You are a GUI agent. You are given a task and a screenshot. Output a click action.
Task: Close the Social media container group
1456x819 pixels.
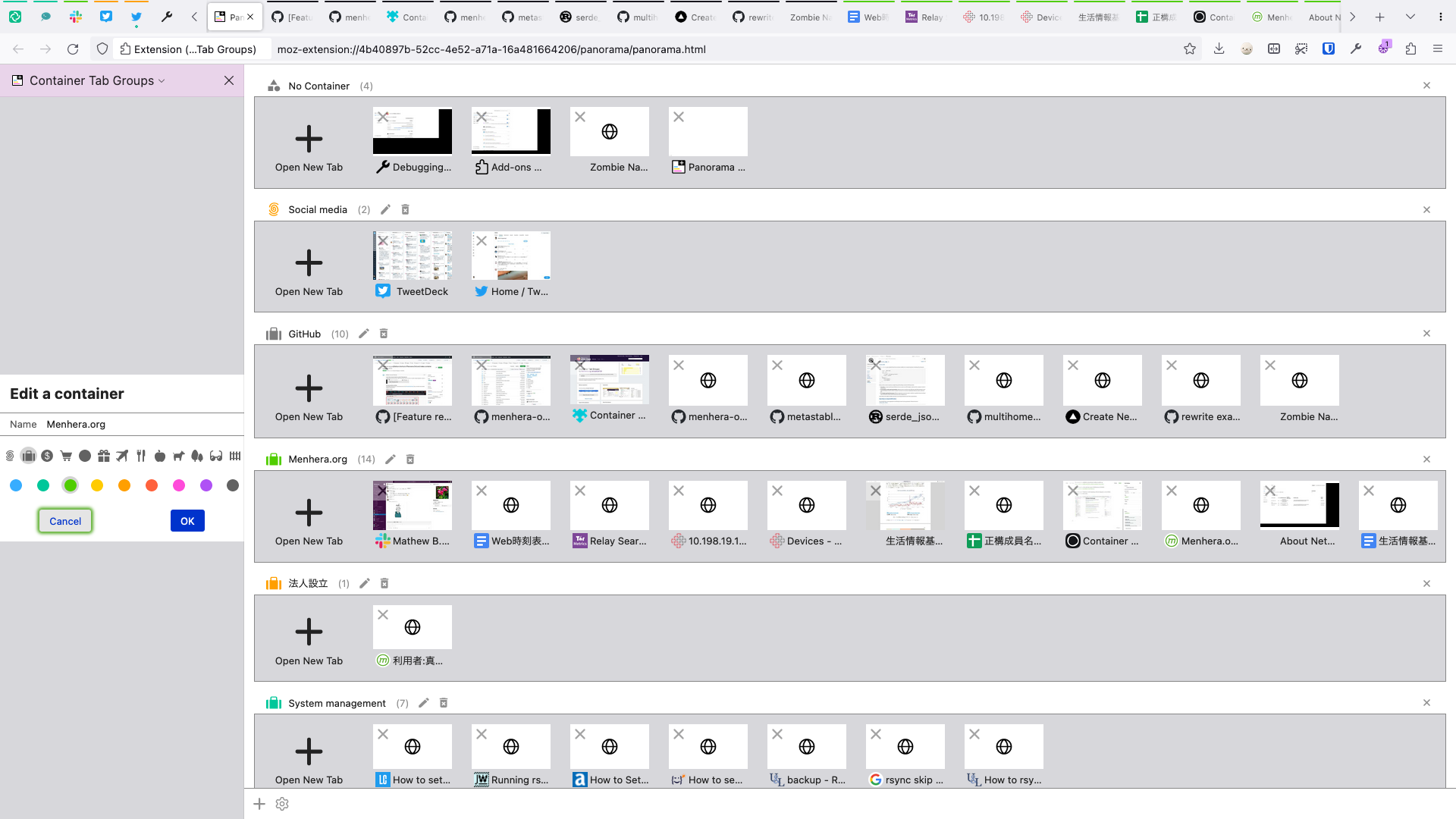pos(1427,210)
